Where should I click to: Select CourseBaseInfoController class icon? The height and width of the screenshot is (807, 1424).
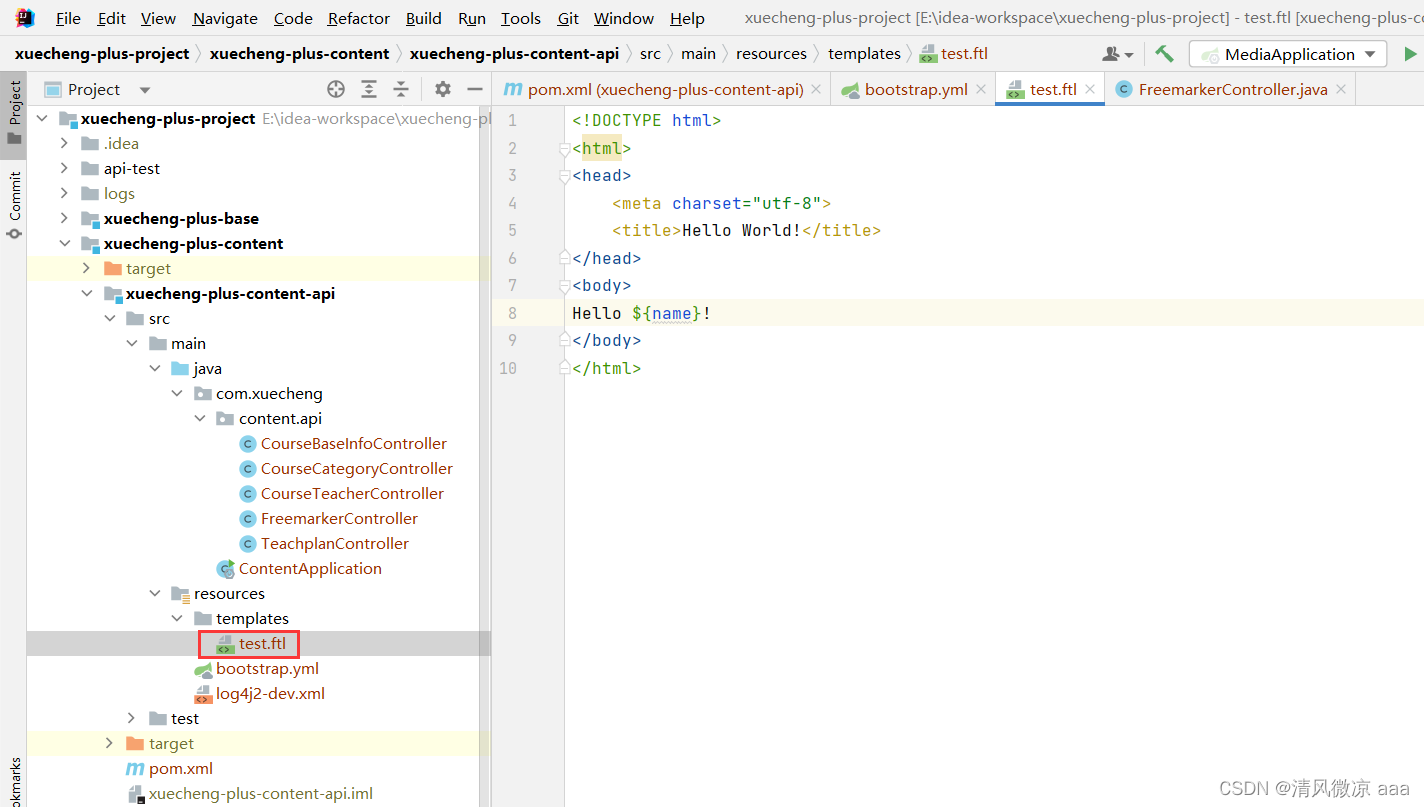(247, 444)
